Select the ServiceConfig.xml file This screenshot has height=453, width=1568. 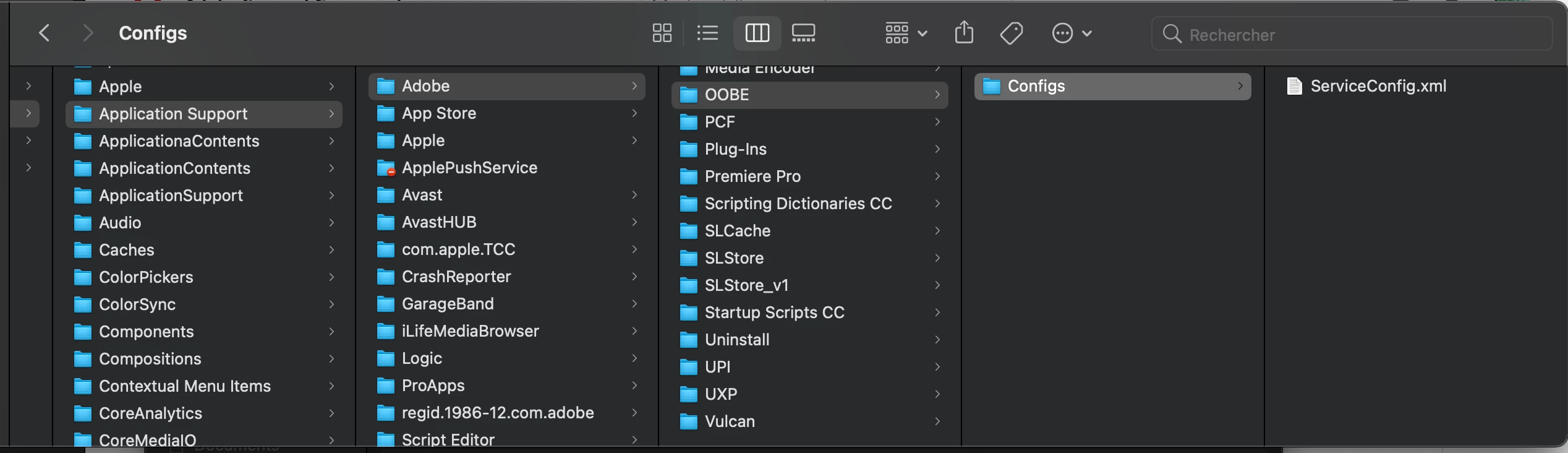pos(1378,86)
